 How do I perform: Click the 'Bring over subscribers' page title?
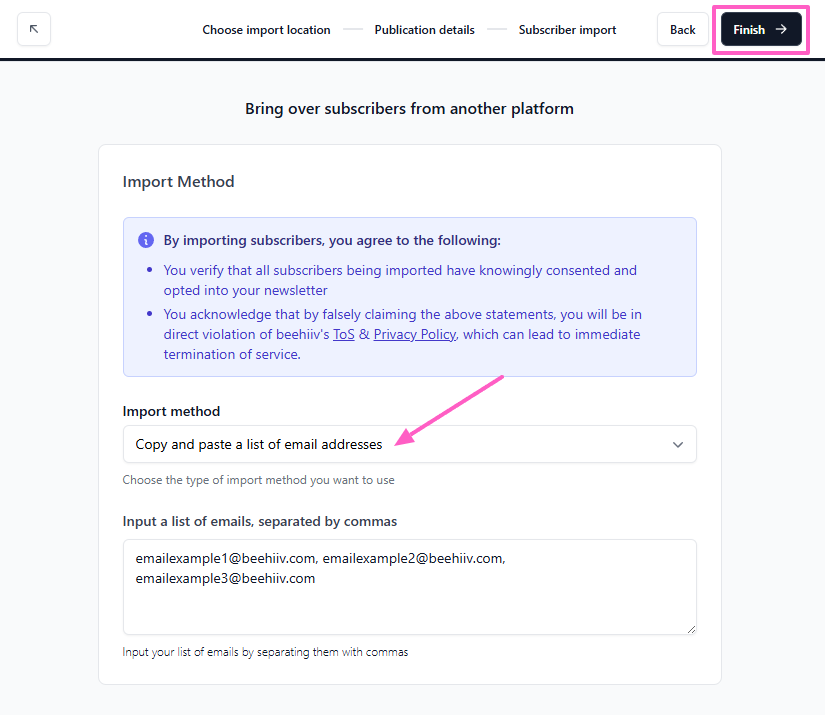(409, 108)
